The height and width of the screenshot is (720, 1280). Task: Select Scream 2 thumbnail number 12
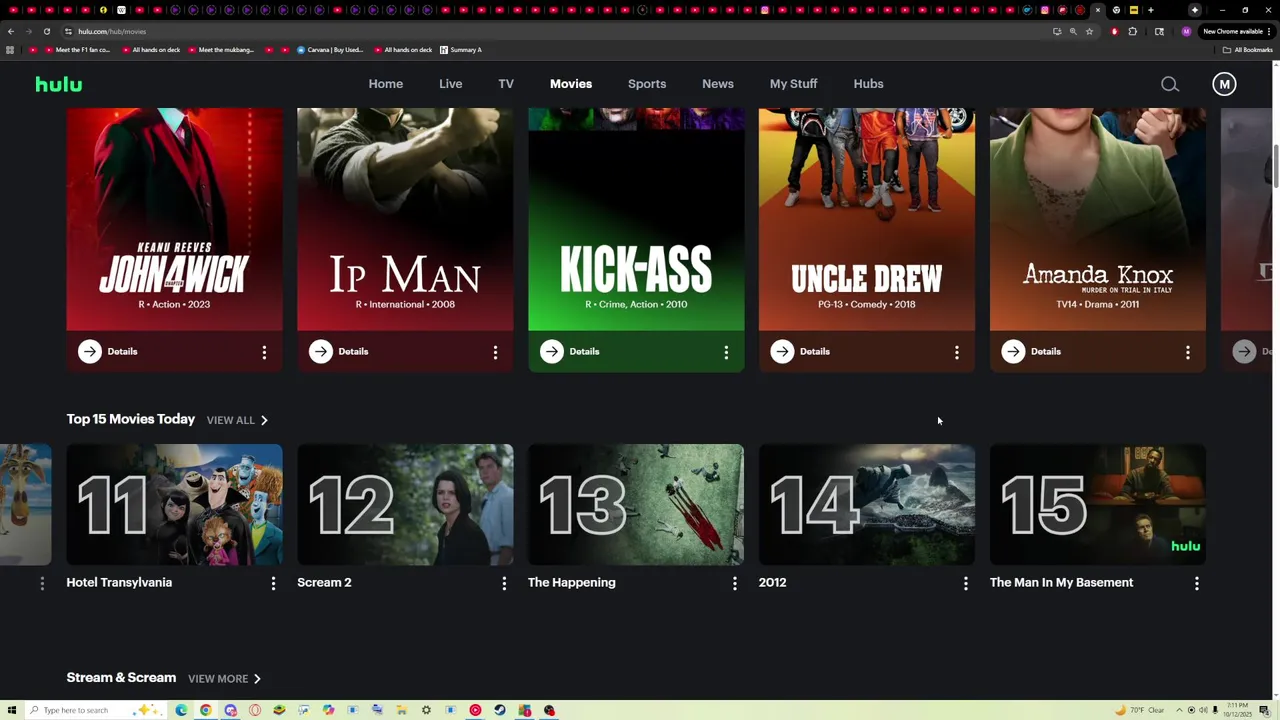[x=405, y=505]
